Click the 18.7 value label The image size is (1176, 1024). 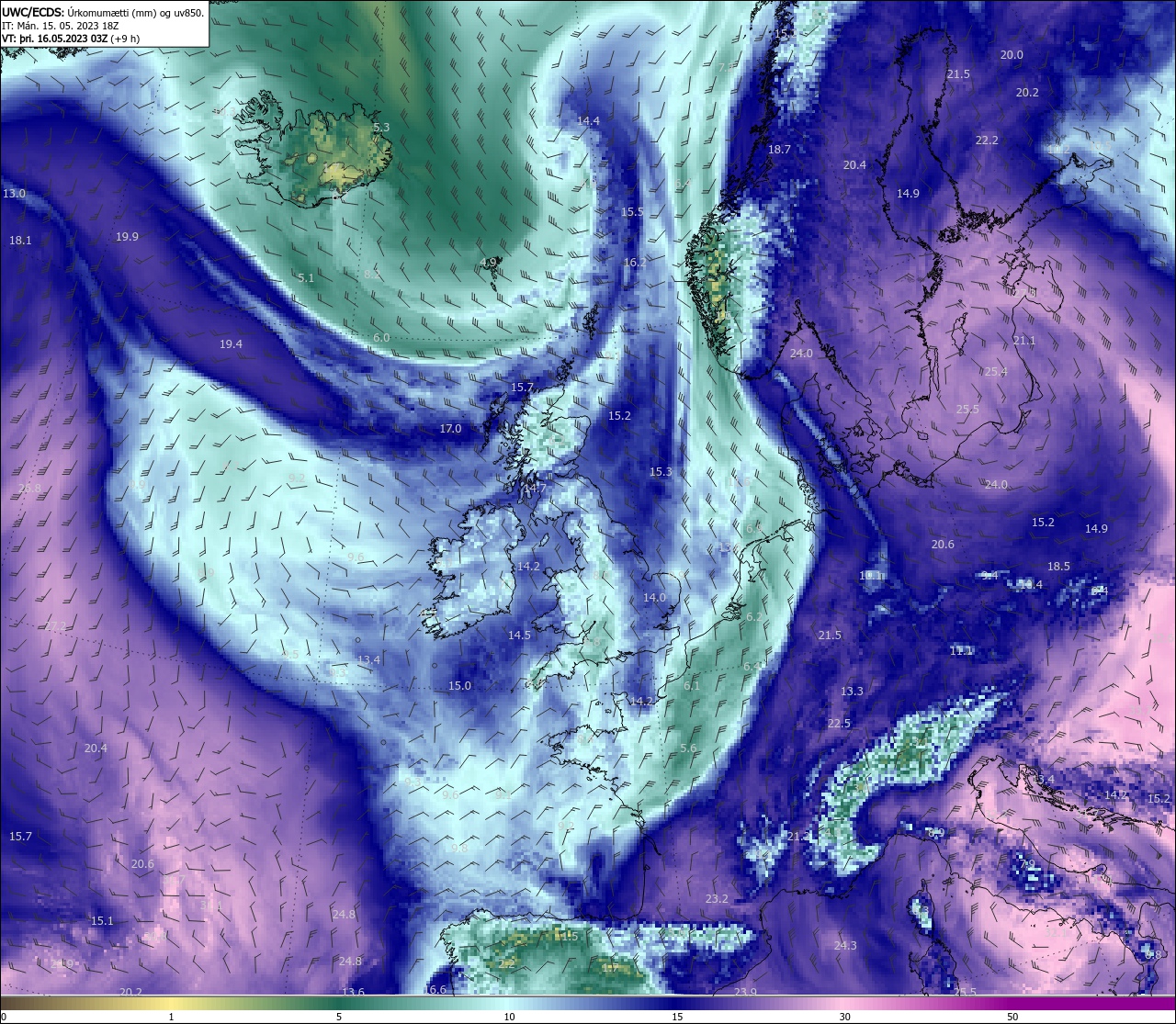pyautogui.click(x=779, y=149)
